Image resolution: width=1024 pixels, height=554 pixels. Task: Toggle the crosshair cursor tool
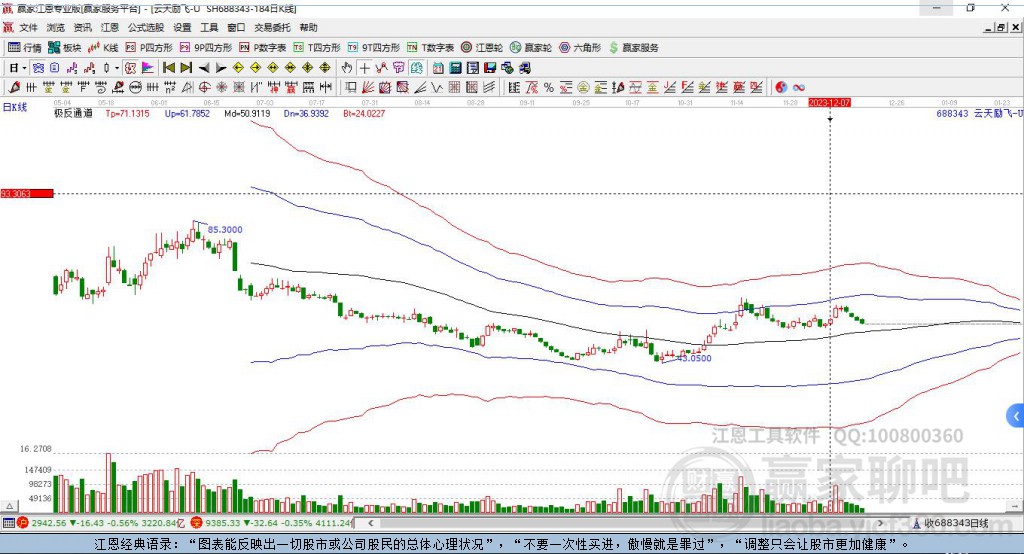(364, 68)
